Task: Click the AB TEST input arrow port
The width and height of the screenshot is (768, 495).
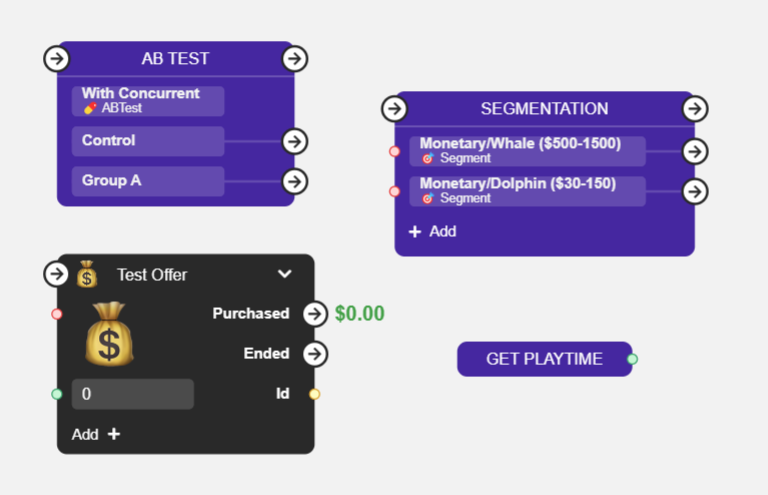Action: coord(57,58)
